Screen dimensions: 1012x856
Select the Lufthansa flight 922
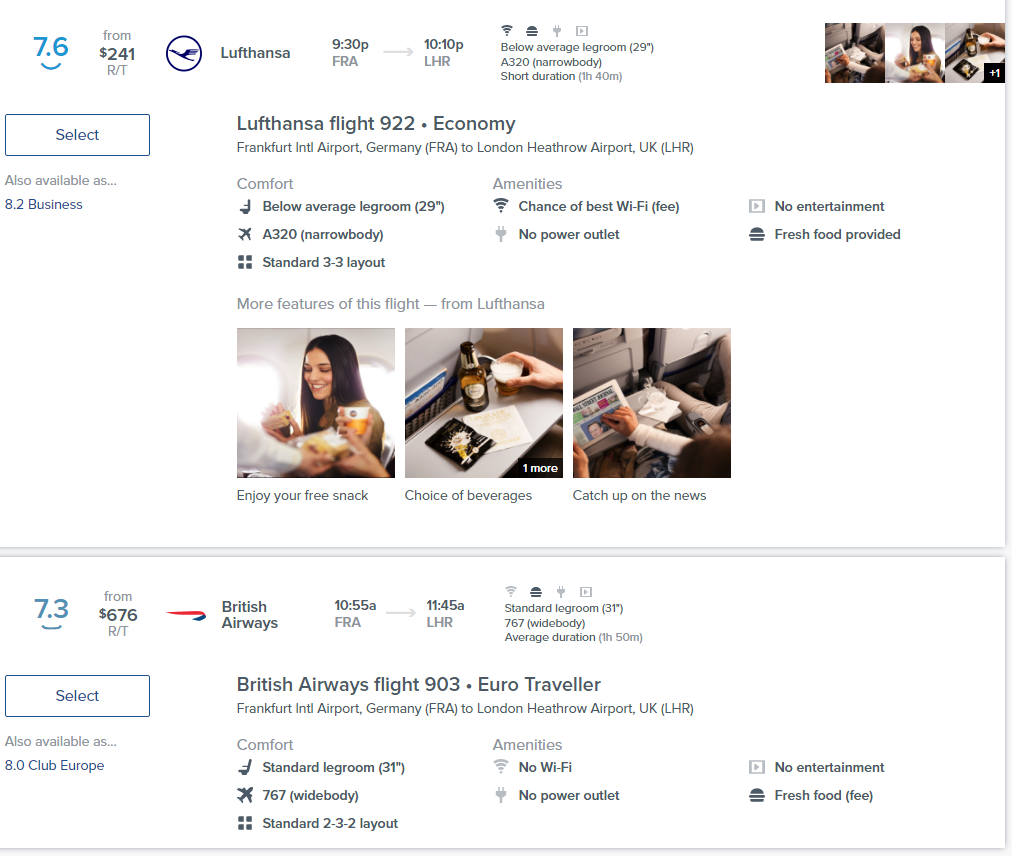(x=77, y=135)
